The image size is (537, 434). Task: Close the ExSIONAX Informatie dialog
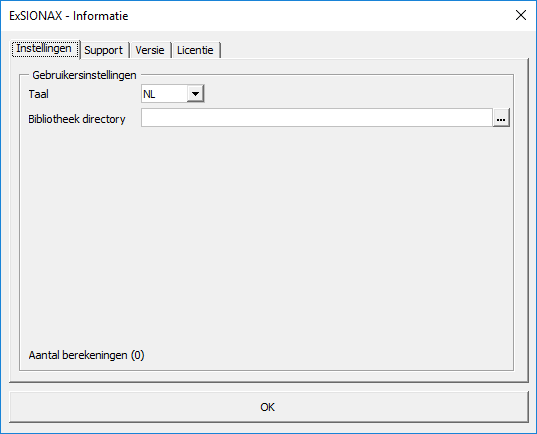521,15
